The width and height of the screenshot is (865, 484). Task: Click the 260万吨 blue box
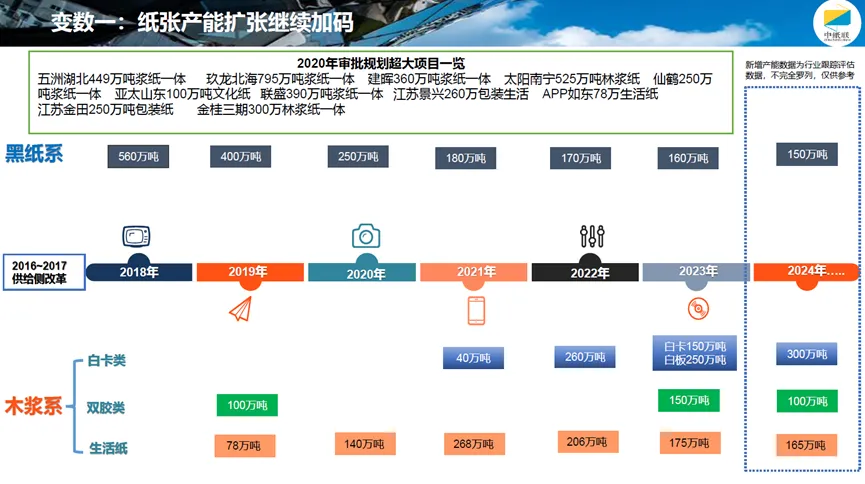point(585,357)
